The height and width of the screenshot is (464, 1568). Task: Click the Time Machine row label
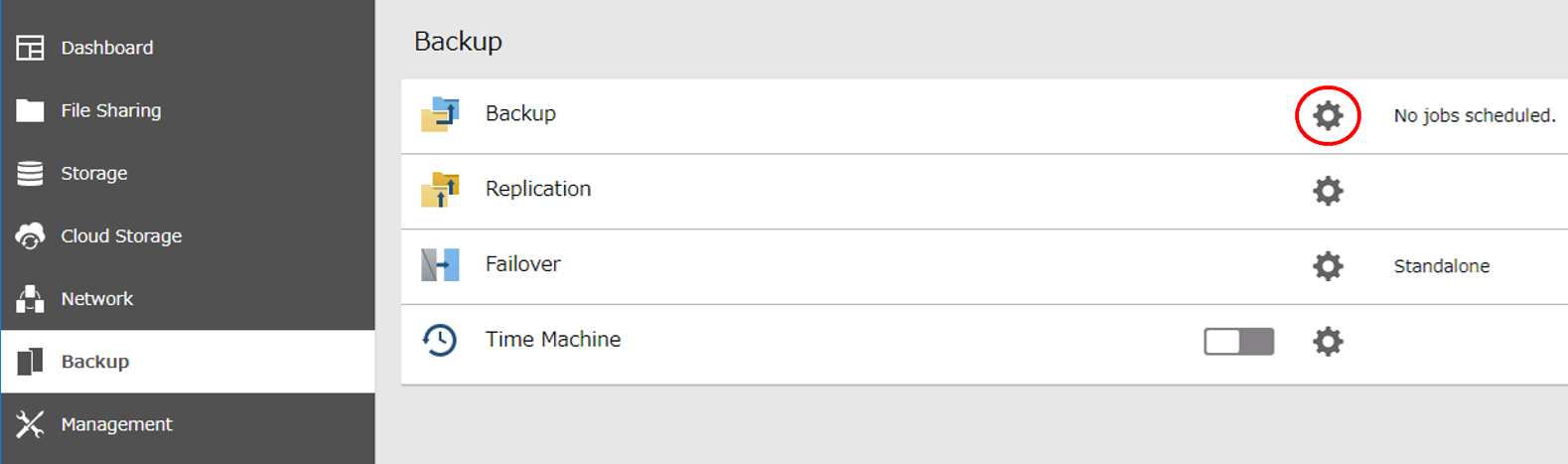coord(552,340)
